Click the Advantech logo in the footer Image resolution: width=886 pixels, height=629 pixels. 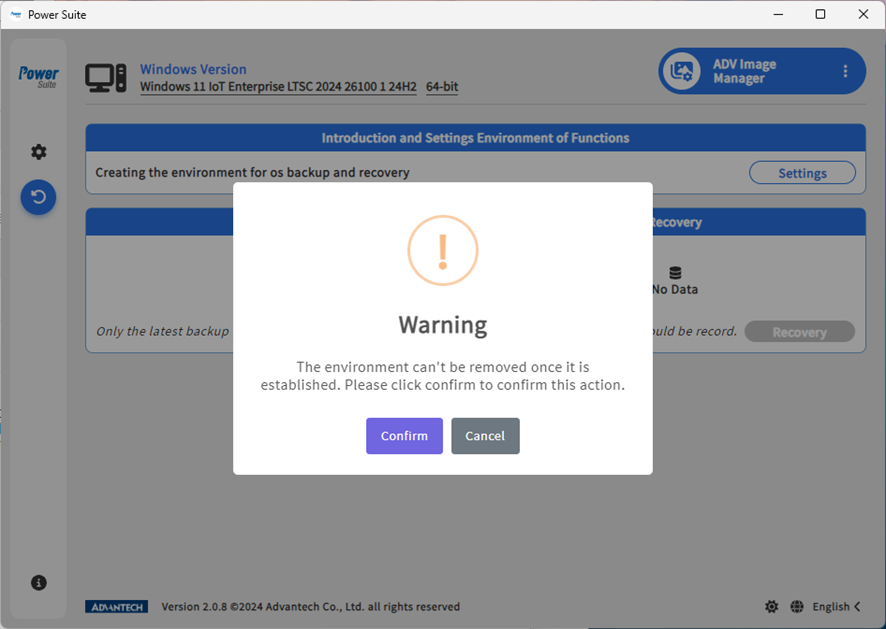coord(117,607)
